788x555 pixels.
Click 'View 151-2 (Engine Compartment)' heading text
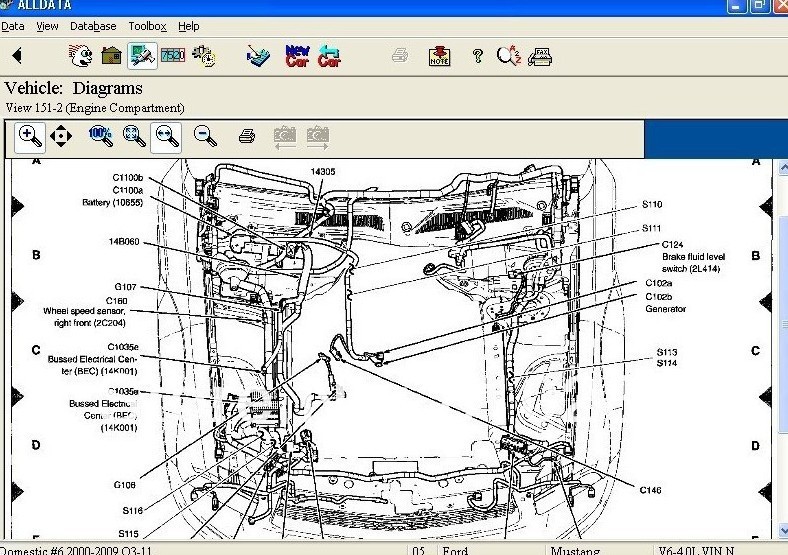[x=95, y=108]
